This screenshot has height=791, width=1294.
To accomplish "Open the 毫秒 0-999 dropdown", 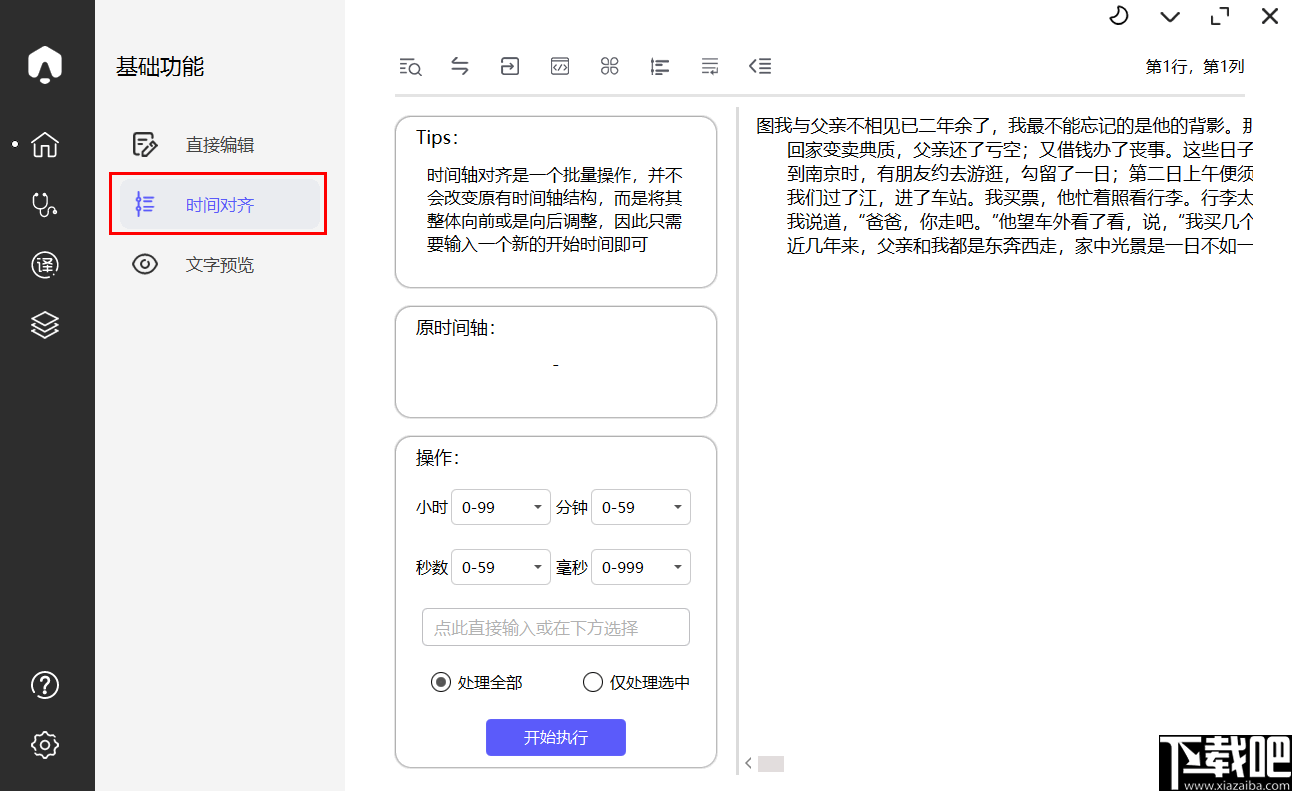I will pos(641,567).
